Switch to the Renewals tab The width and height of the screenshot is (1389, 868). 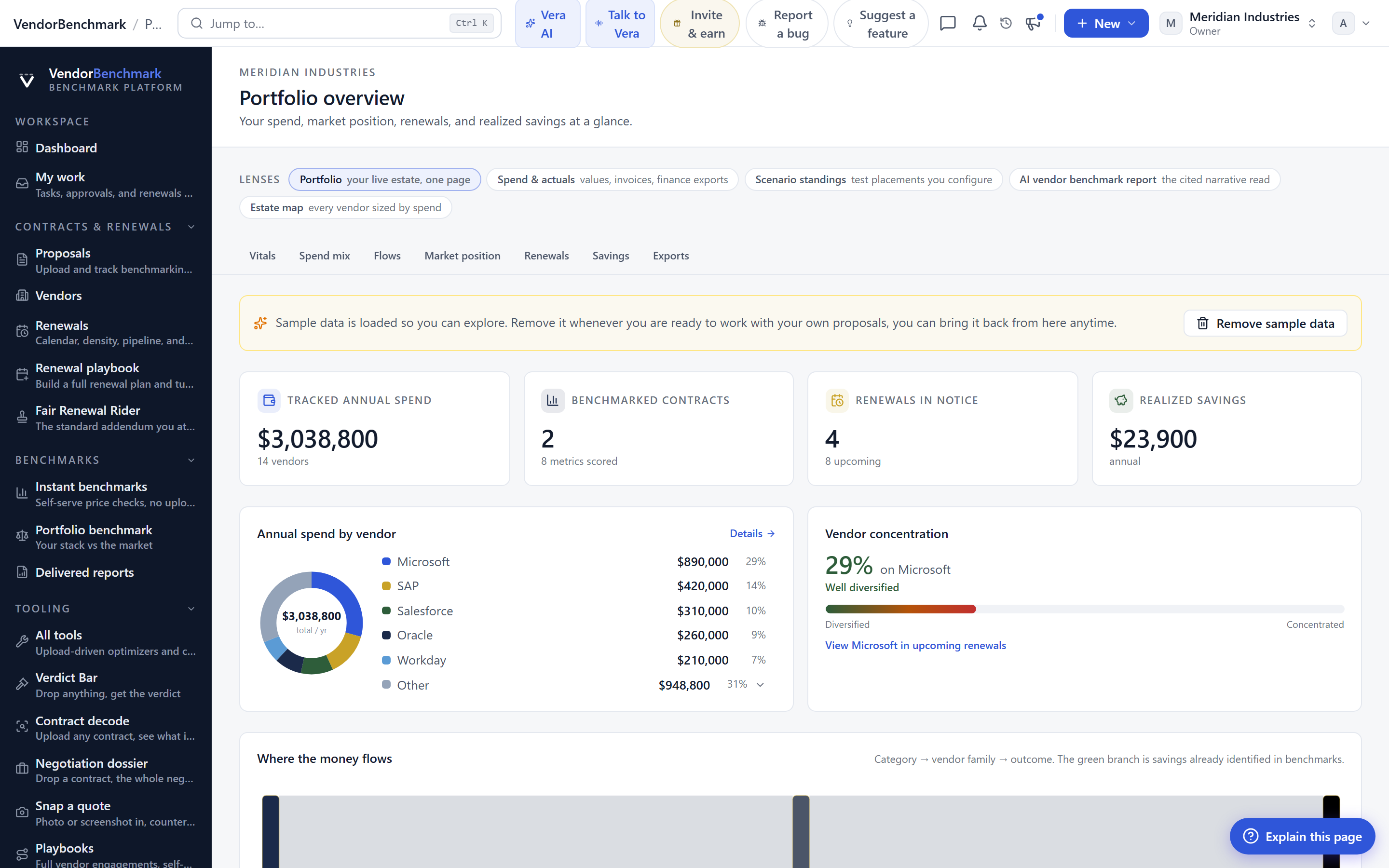point(546,256)
